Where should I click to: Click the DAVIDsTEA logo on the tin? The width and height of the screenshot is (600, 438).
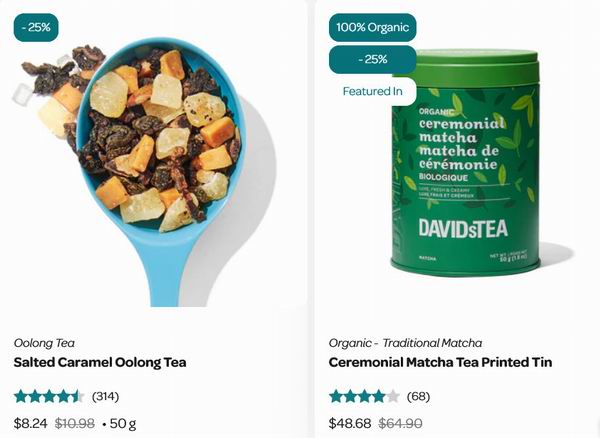point(463,228)
